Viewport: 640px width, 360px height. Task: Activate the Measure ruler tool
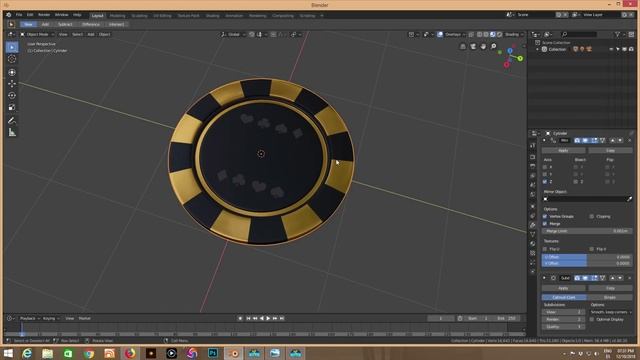[x=12, y=132]
